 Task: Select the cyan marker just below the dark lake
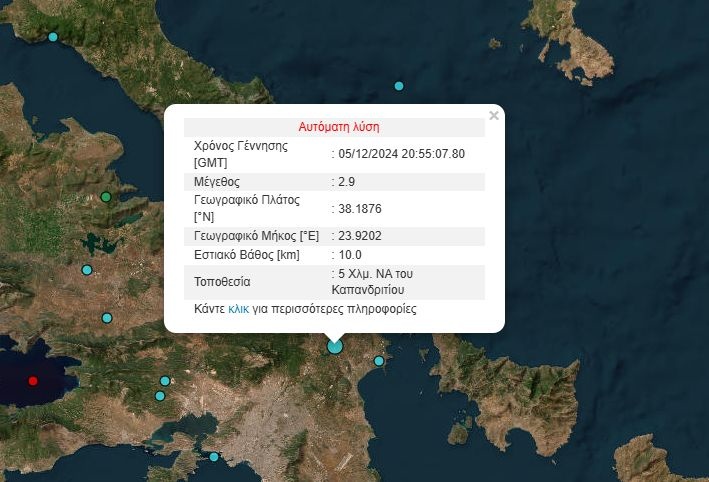coord(87,270)
